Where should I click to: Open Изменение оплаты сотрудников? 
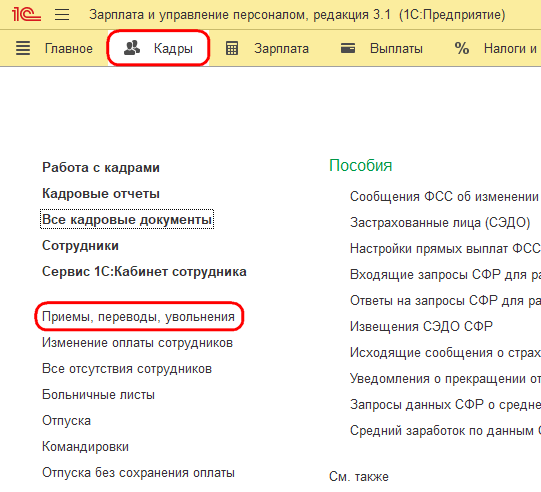pos(137,343)
